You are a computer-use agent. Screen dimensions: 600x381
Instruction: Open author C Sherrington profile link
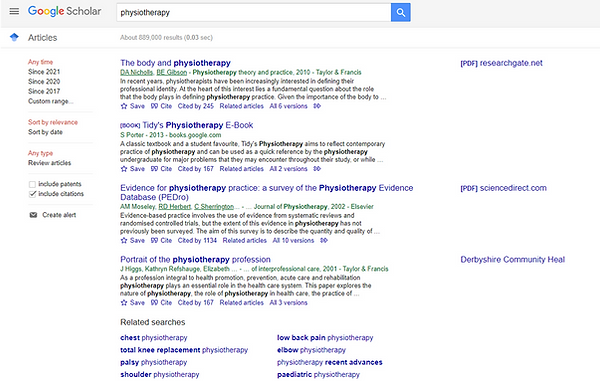214,207
